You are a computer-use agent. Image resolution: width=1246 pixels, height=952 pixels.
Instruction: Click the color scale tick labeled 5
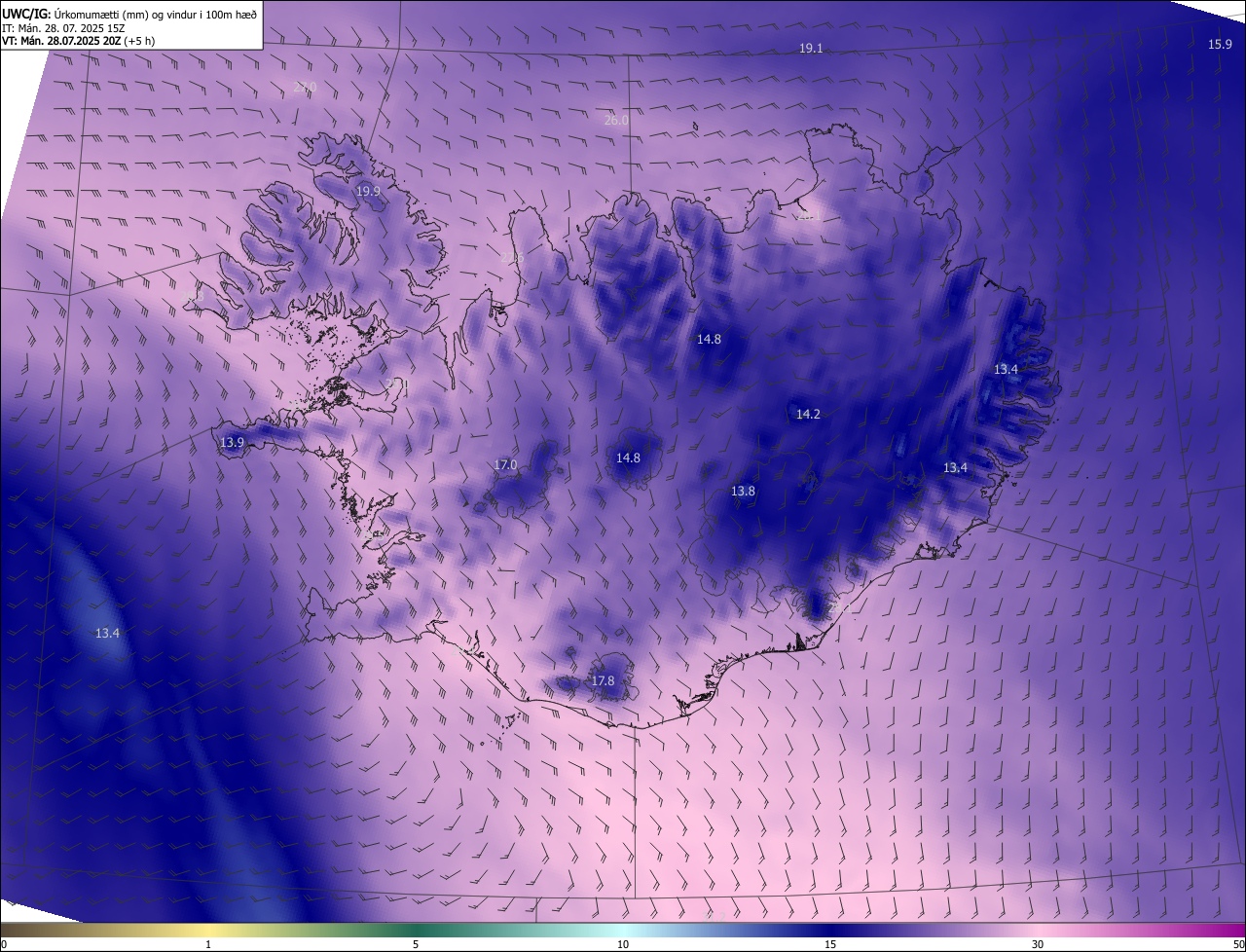pos(416,944)
